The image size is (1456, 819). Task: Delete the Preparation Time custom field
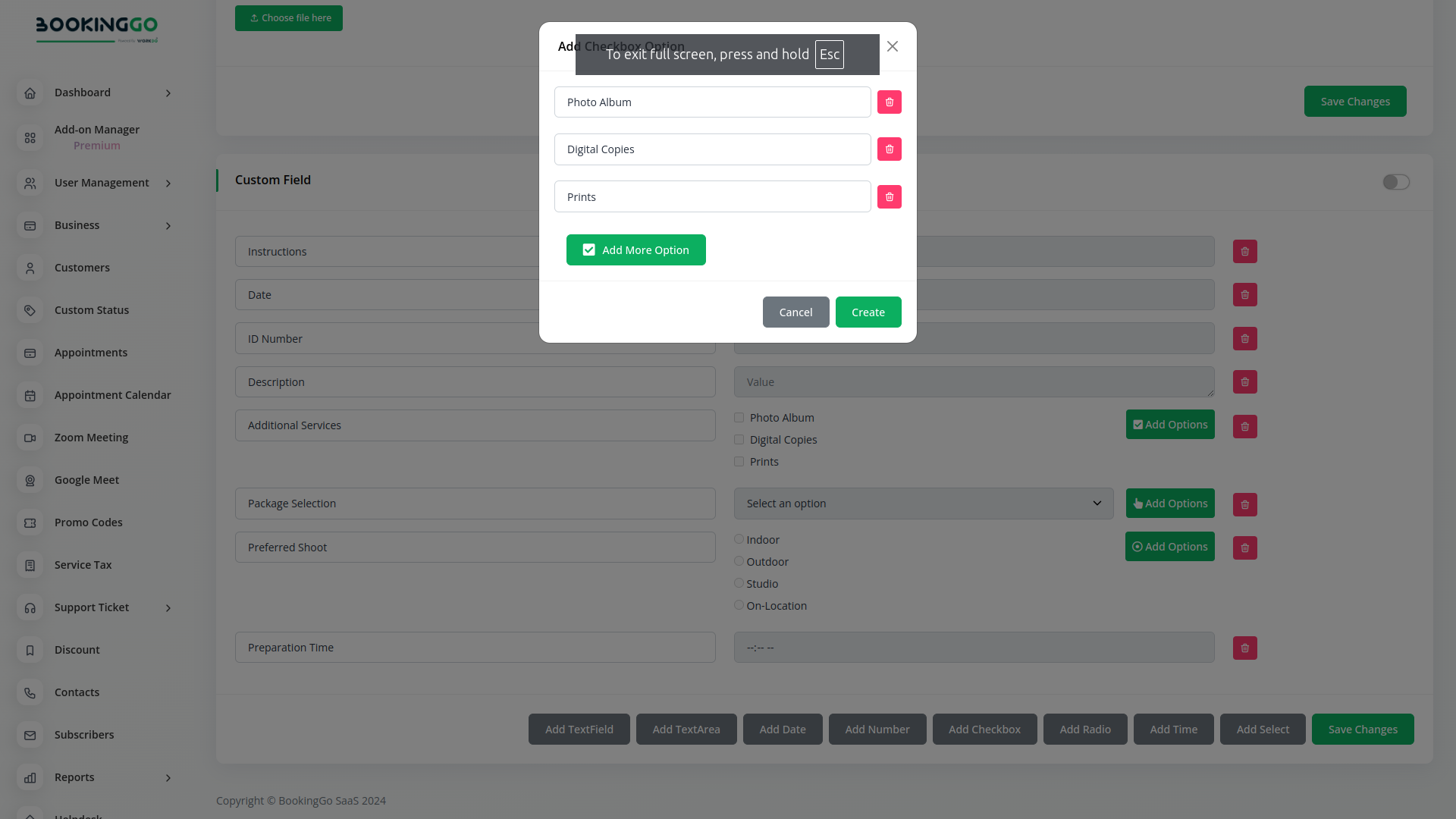pyautogui.click(x=1244, y=648)
